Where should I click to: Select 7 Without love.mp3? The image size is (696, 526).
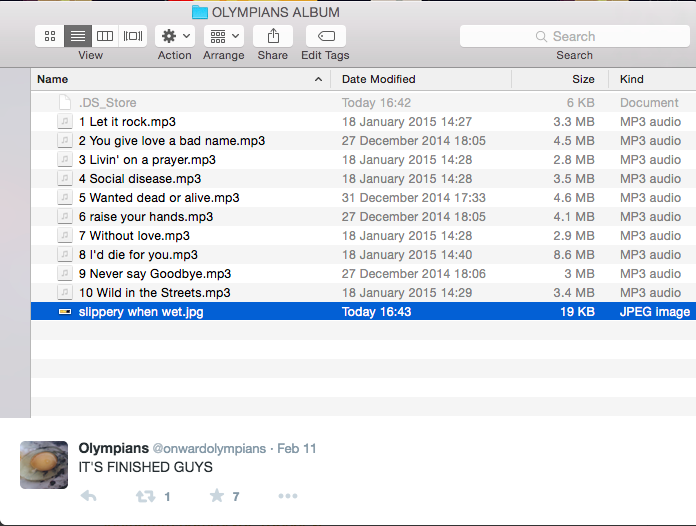coord(363,236)
